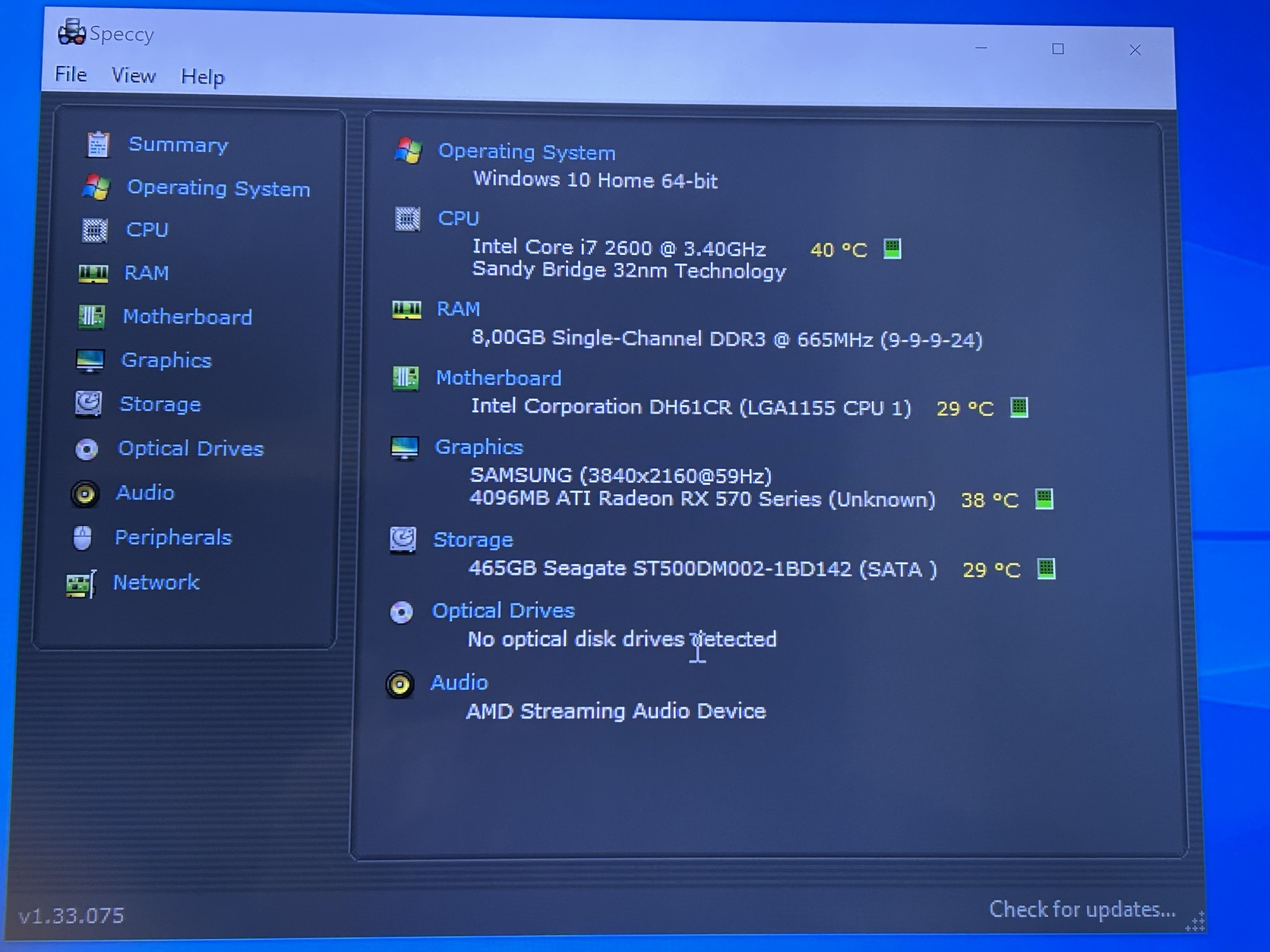Click the '8,00GB Single-Channel DDR3' RAM text
The width and height of the screenshot is (1270, 952).
[618, 338]
